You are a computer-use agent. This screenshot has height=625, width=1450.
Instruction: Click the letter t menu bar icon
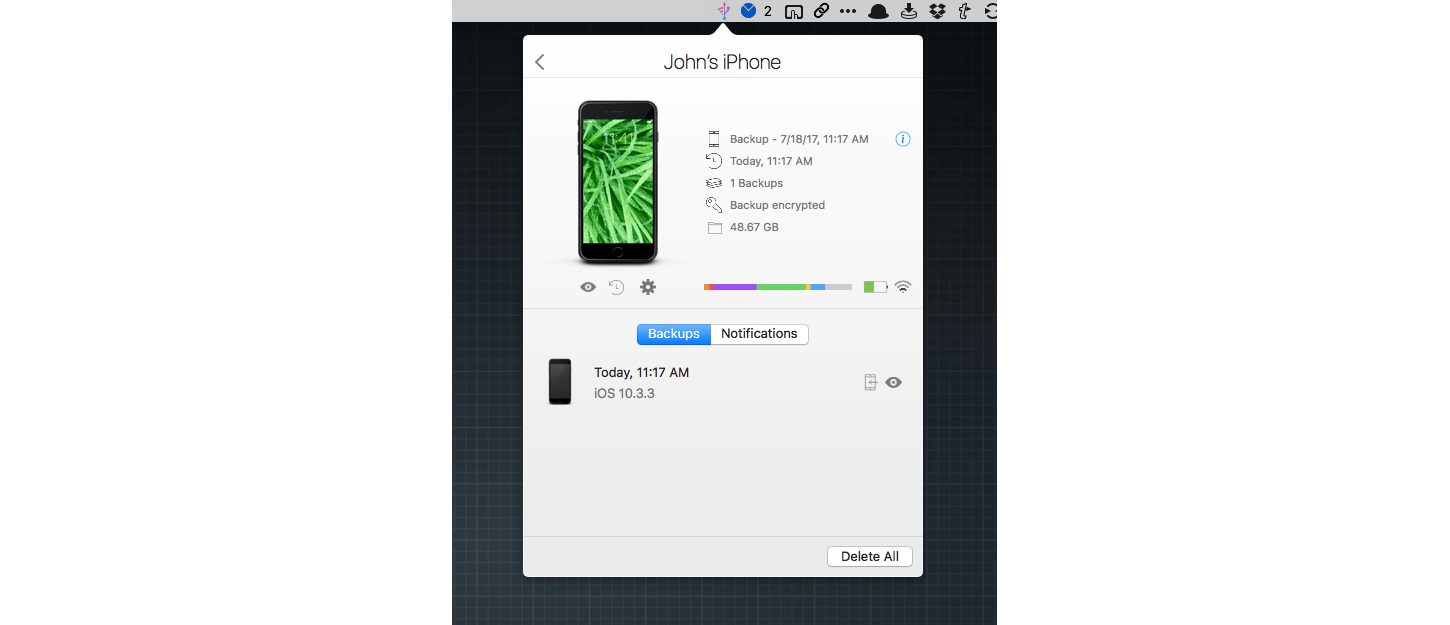(x=964, y=11)
